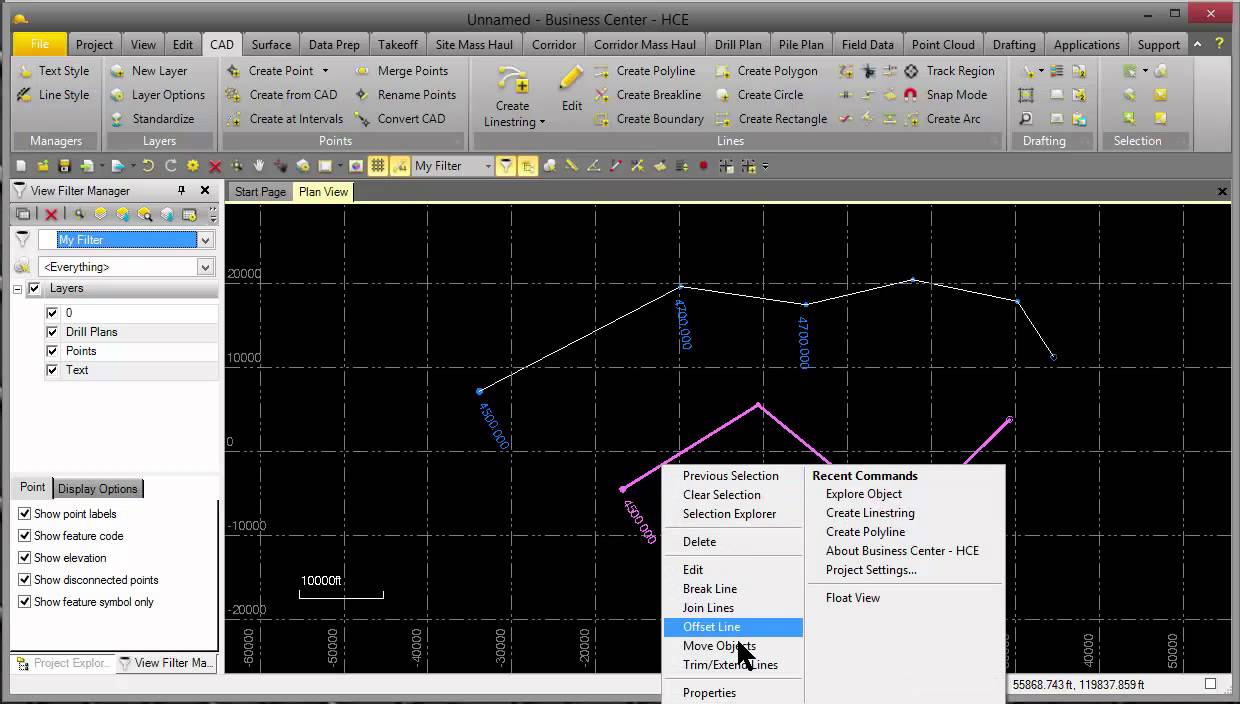
Task: Click the Create Linestring icon
Action: (512, 80)
